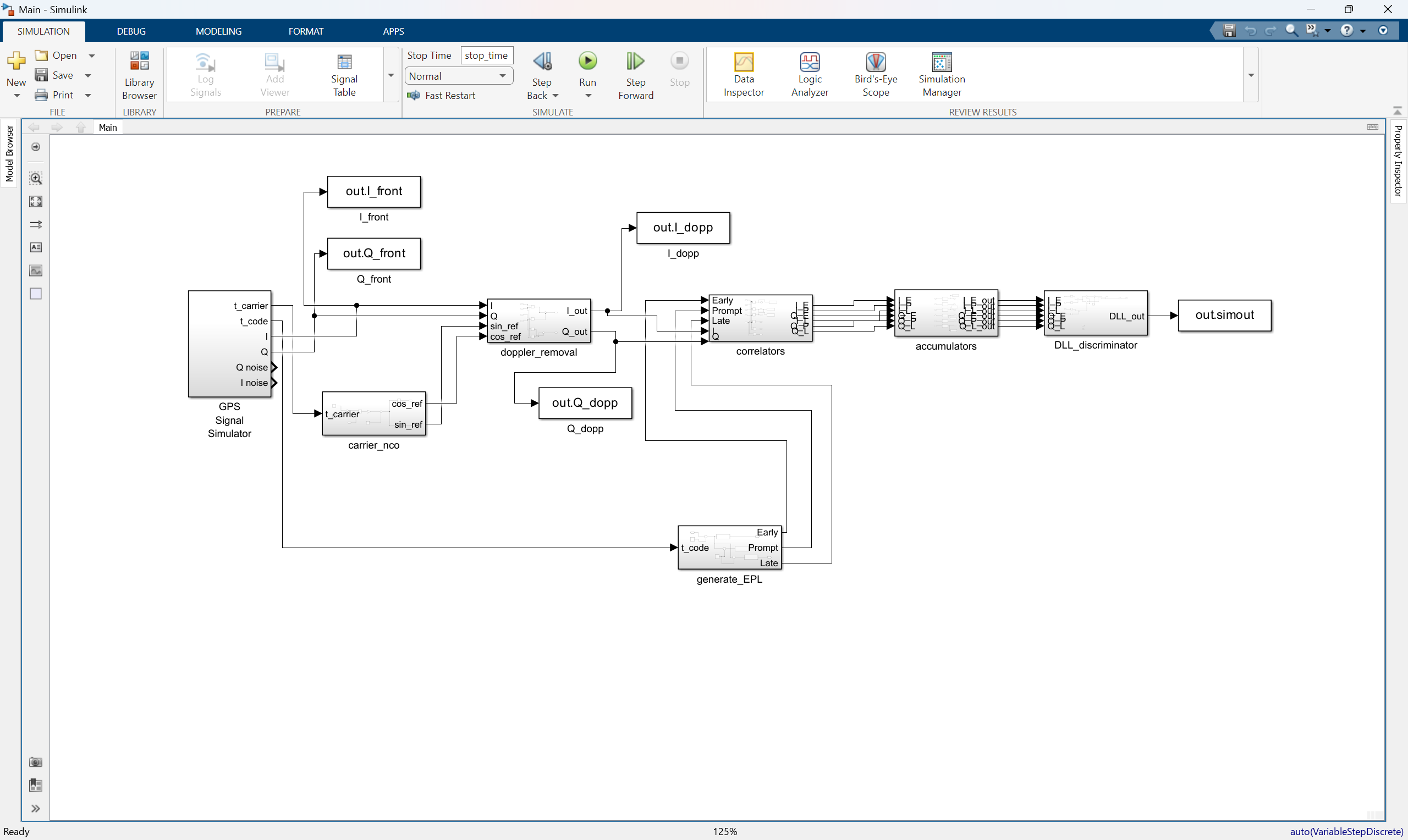The width and height of the screenshot is (1408, 840).
Task: Expand the Print dropdown arrow
Action: (88, 95)
